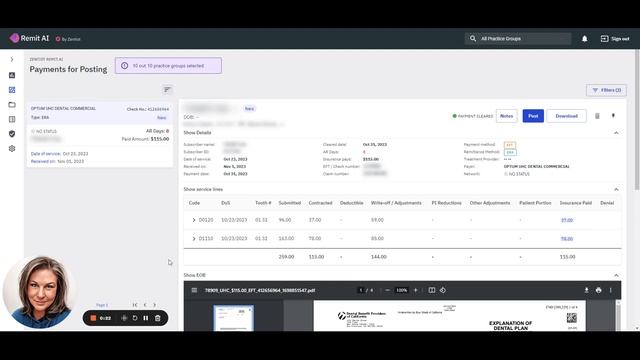Click the Patient Portion column header
Viewport: 640px width, 360px height.
[535, 203]
